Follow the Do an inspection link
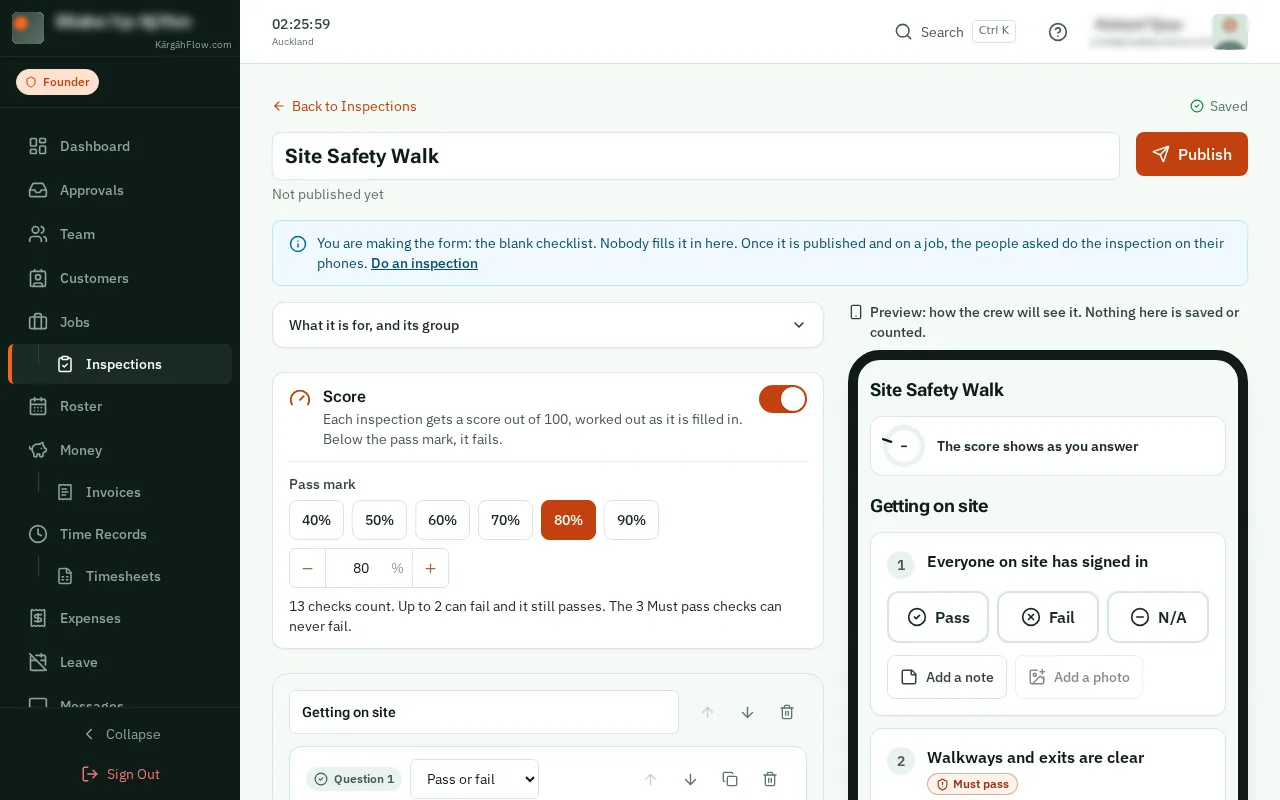This screenshot has width=1280, height=800. [x=424, y=264]
